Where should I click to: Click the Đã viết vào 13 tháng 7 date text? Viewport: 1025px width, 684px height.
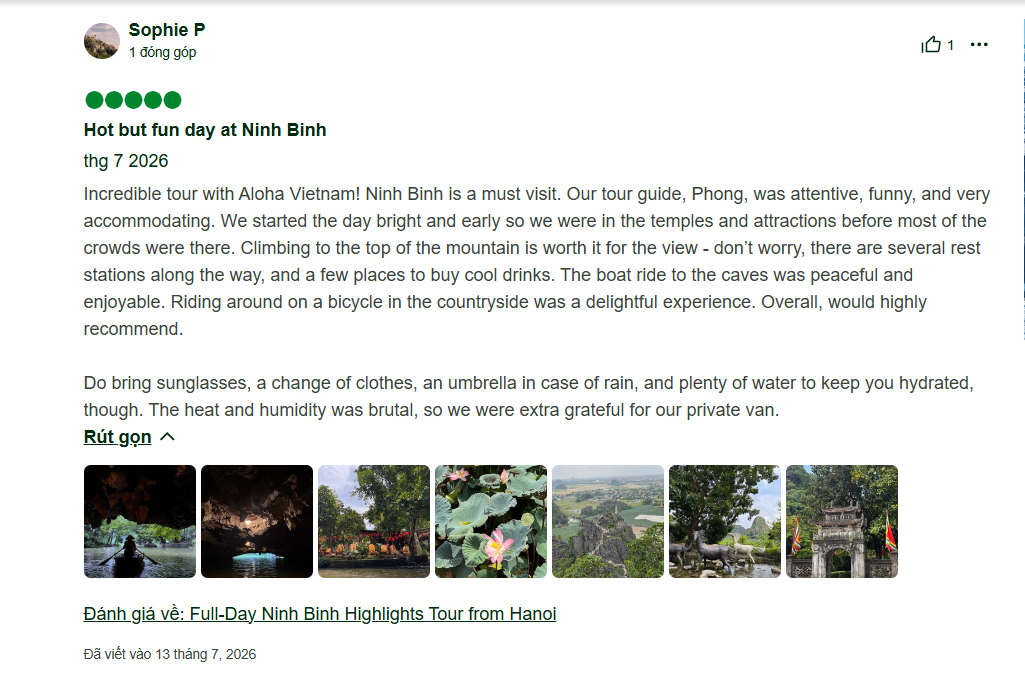[169, 654]
